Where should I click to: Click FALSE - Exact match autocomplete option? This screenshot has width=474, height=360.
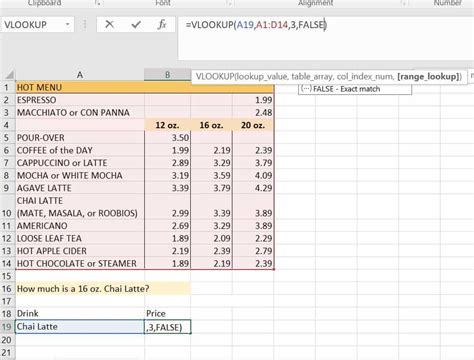pos(355,89)
